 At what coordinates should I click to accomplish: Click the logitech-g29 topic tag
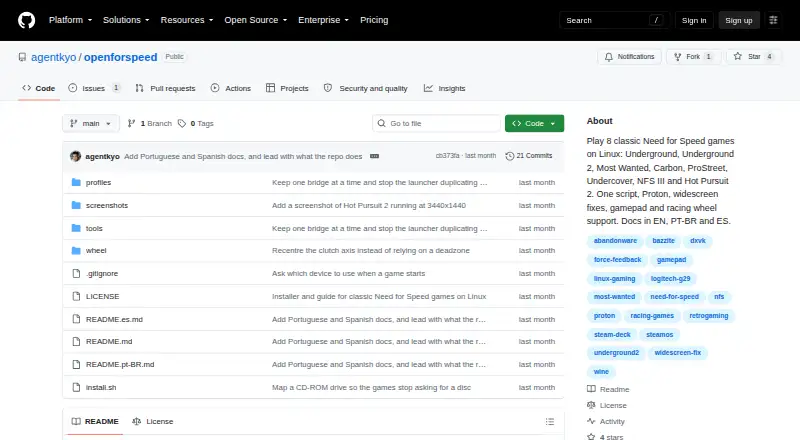click(670, 279)
